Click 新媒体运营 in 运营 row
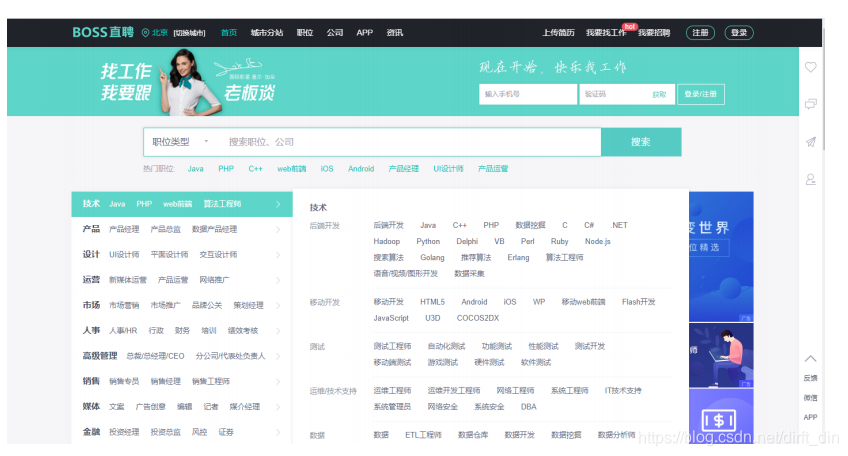Screen dimensions: 848x456 (128, 280)
